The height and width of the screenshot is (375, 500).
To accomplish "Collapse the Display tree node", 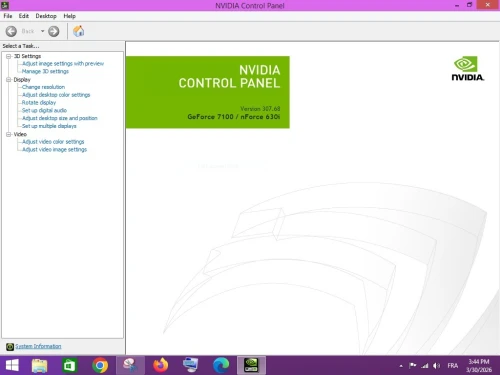I will 9,80.
